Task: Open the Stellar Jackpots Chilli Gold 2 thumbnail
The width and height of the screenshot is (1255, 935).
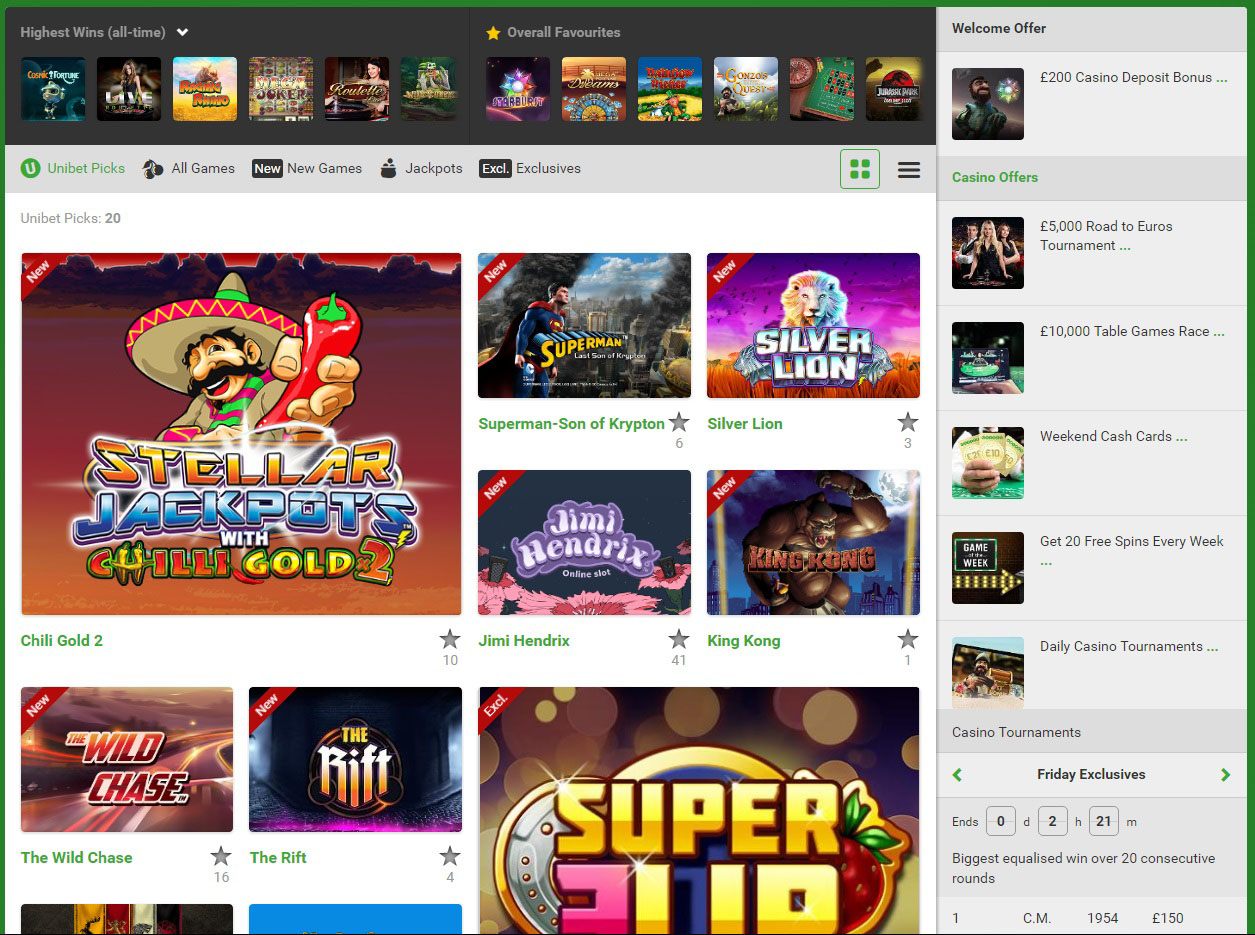Action: (x=241, y=434)
